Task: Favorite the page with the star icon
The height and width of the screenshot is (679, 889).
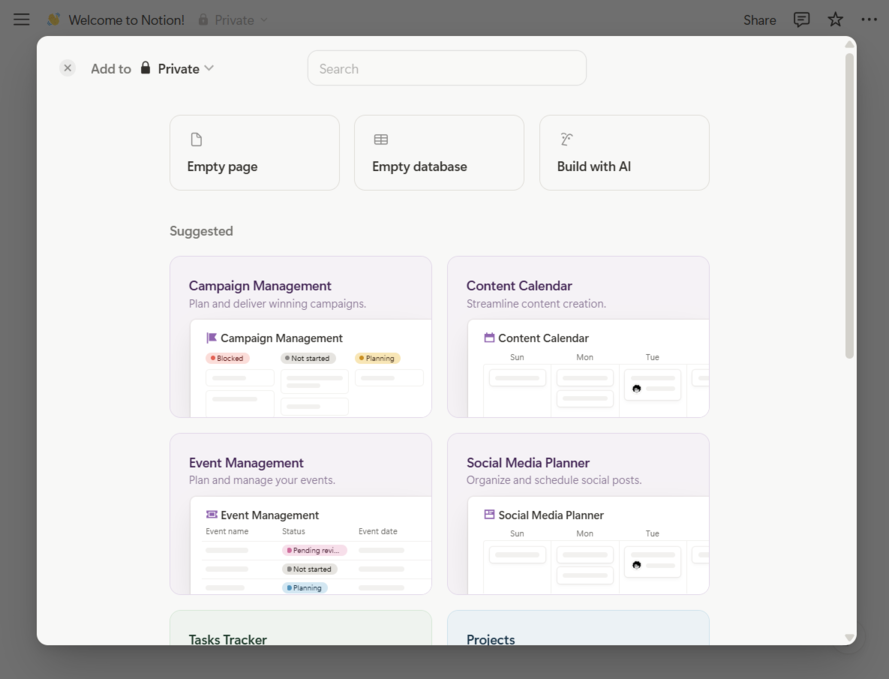Action: point(835,20)
